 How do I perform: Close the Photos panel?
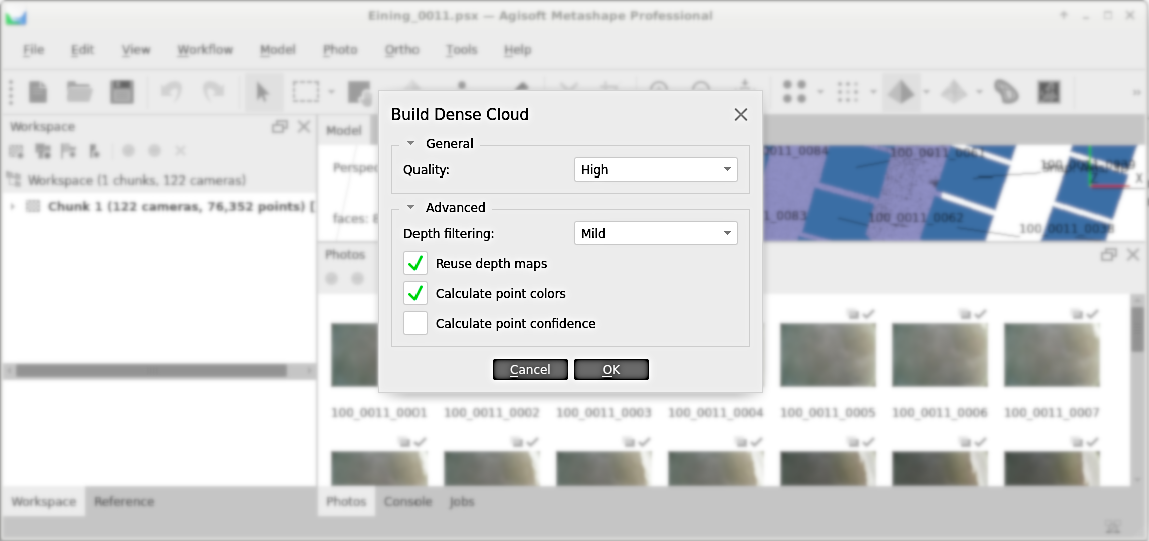(x=1133, y=254)
